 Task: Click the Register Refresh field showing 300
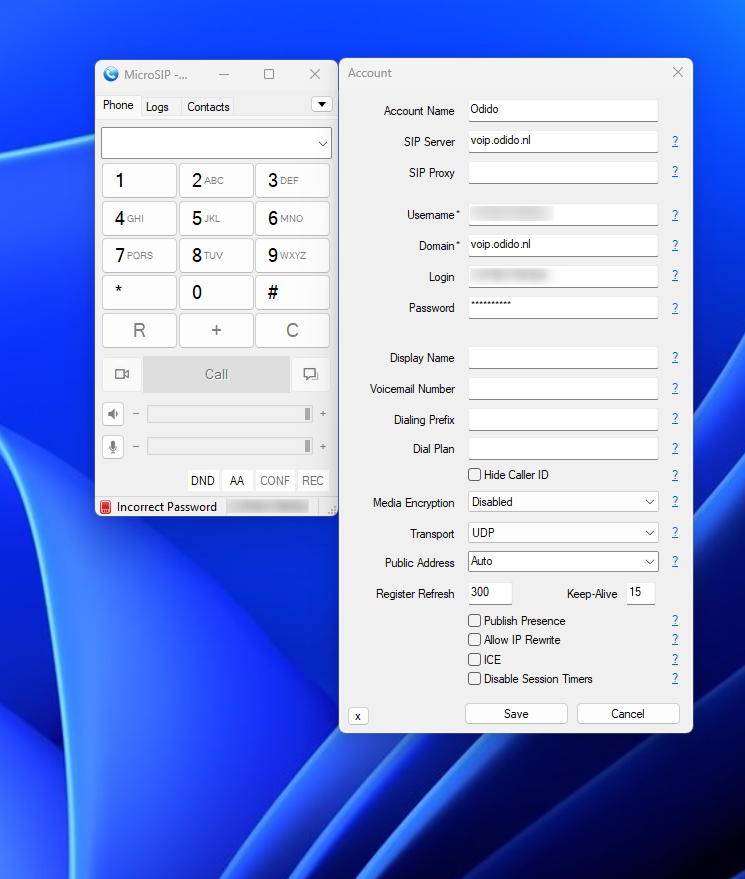tap(490, 593)
